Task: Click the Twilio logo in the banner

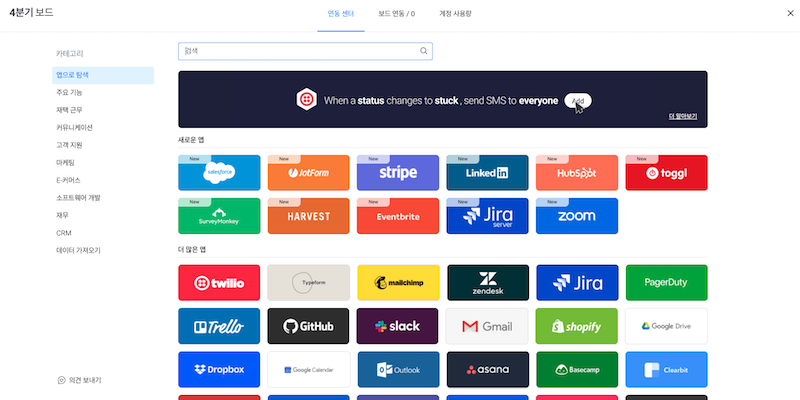Action: tap(307, 99)
